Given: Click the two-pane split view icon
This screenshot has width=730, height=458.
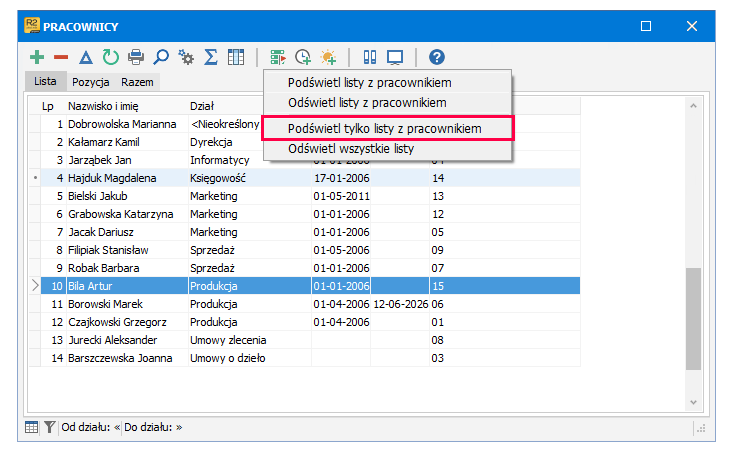Looking at the screenshot, I should click(x=370, y=57).
